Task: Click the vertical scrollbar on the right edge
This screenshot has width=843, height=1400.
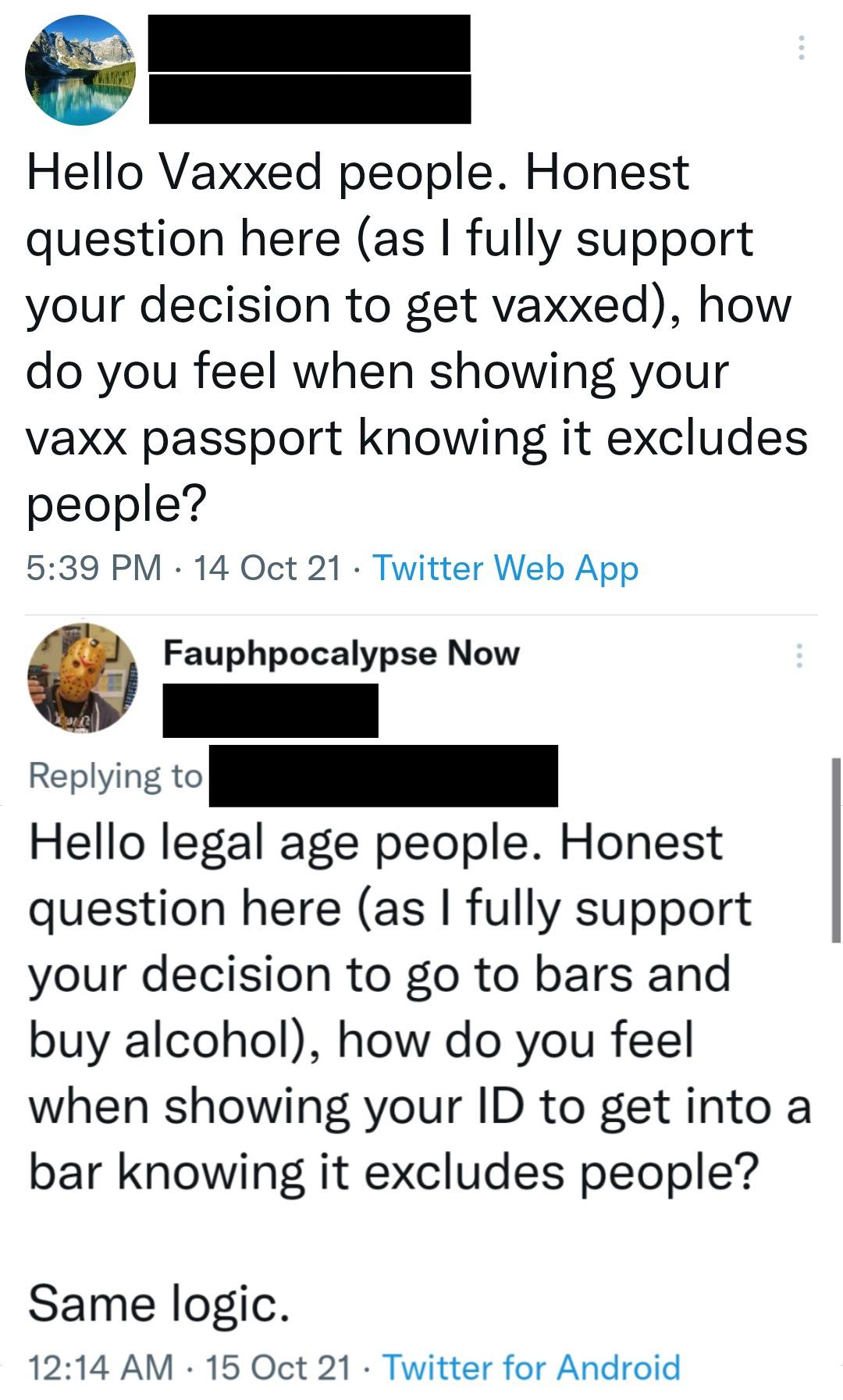Action: tap(836, 850)
